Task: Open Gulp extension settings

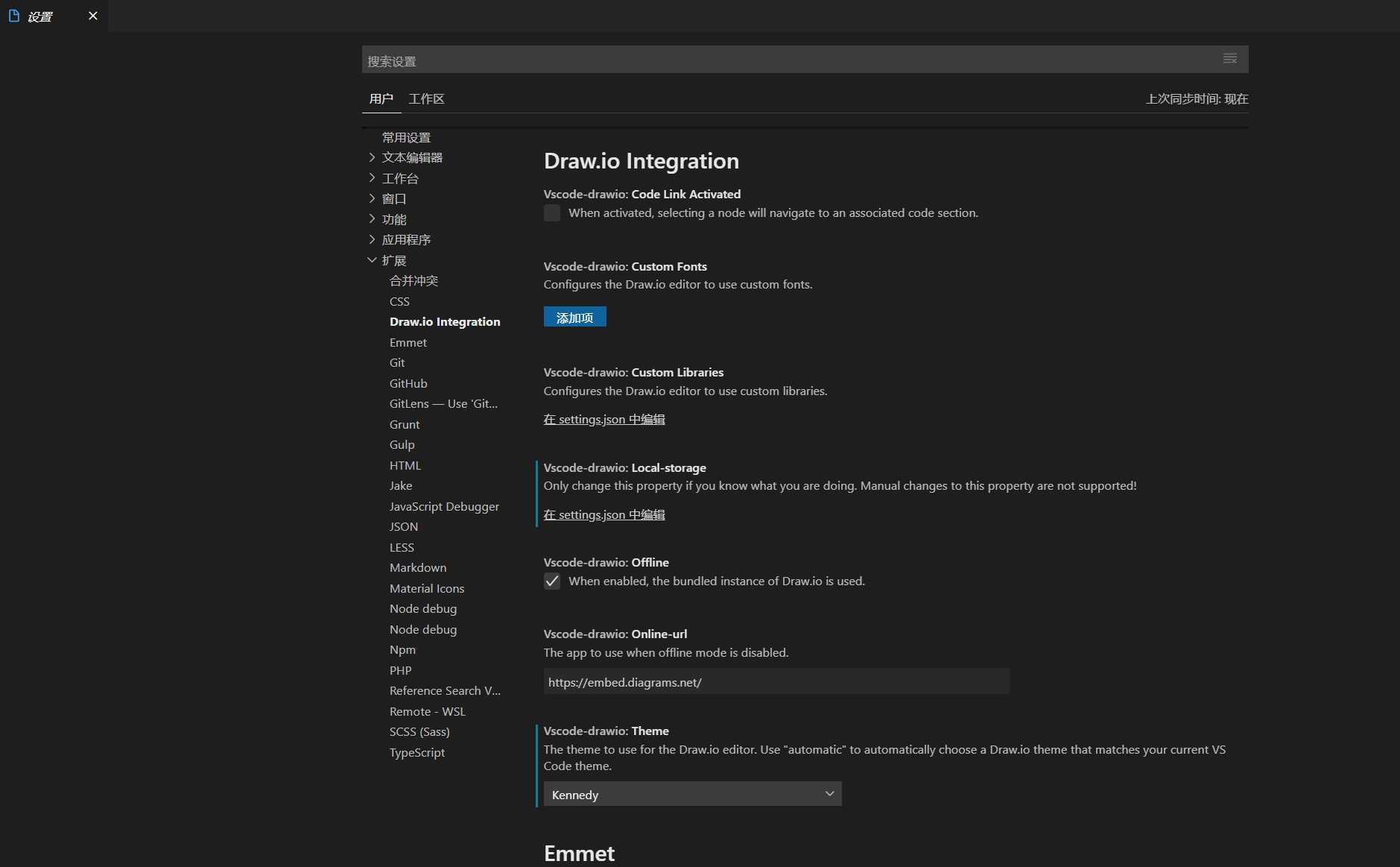Action: pos(402,444)
